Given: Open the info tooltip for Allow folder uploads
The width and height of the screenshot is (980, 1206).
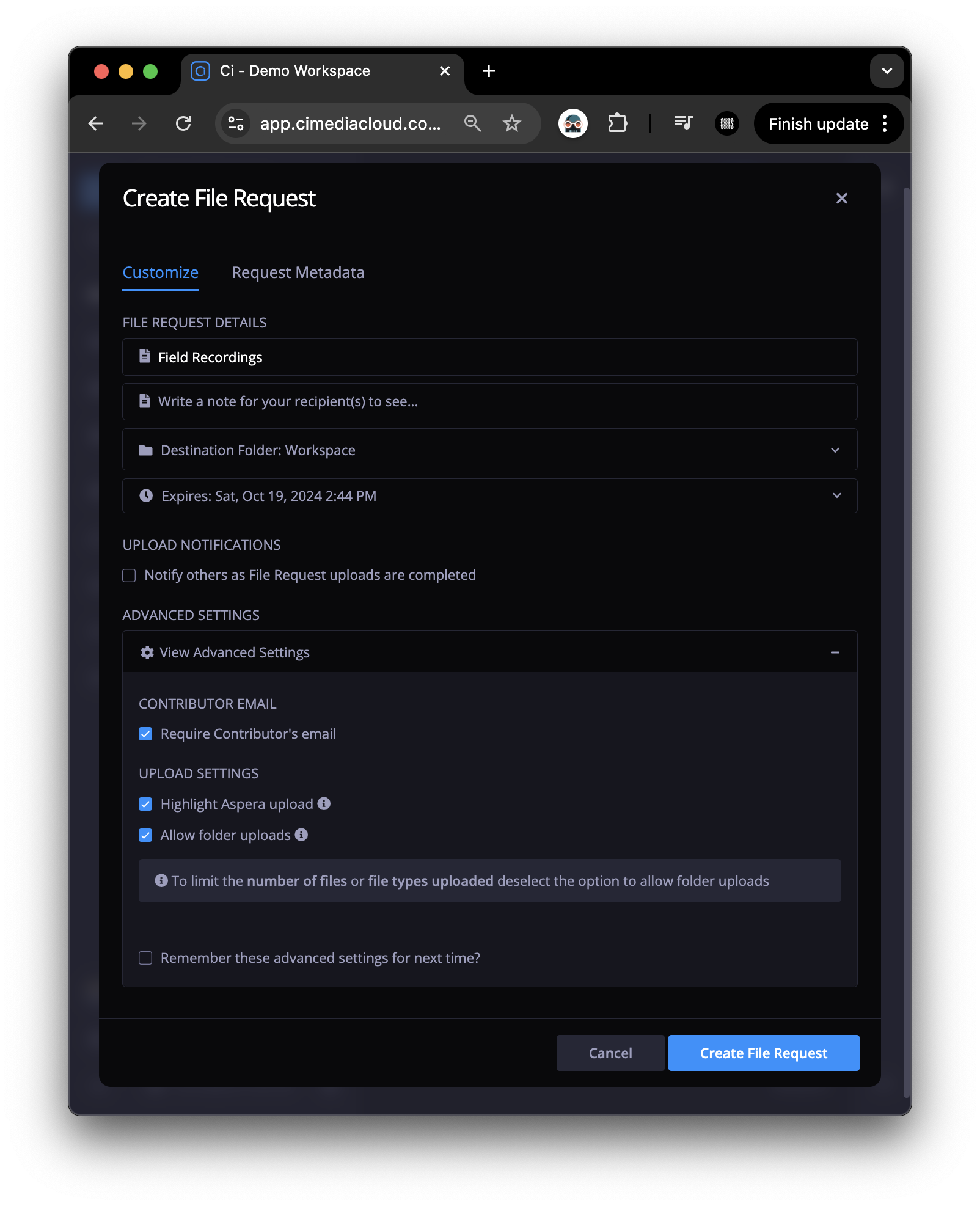Looking at the screenshot, I should click(301, 835).
